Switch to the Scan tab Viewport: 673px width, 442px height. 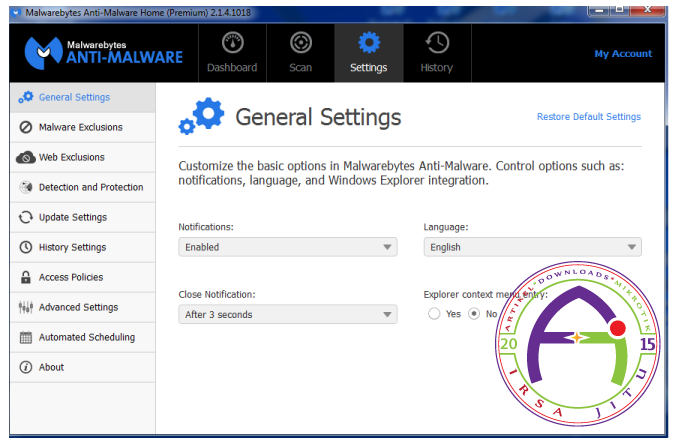300,53
